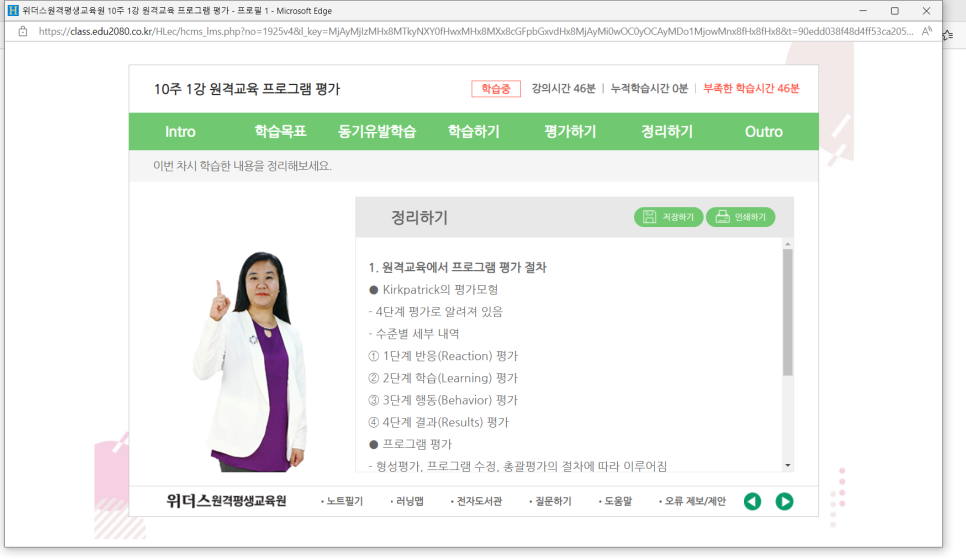Click the browser address URL field

click(476, 31)
